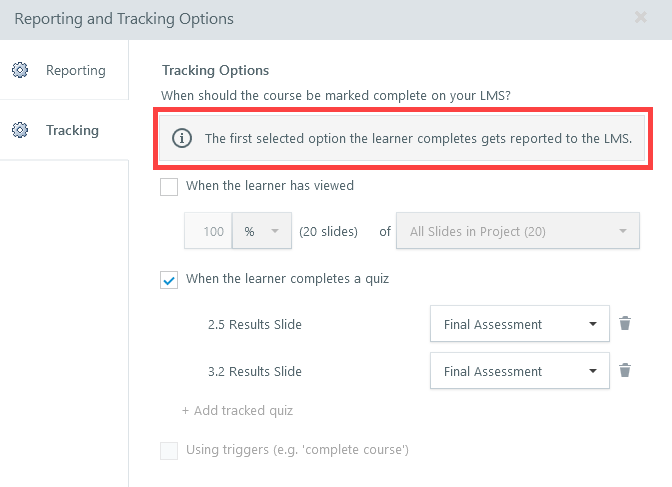Switch to the Reporting tab

click(x=75, y=70)
